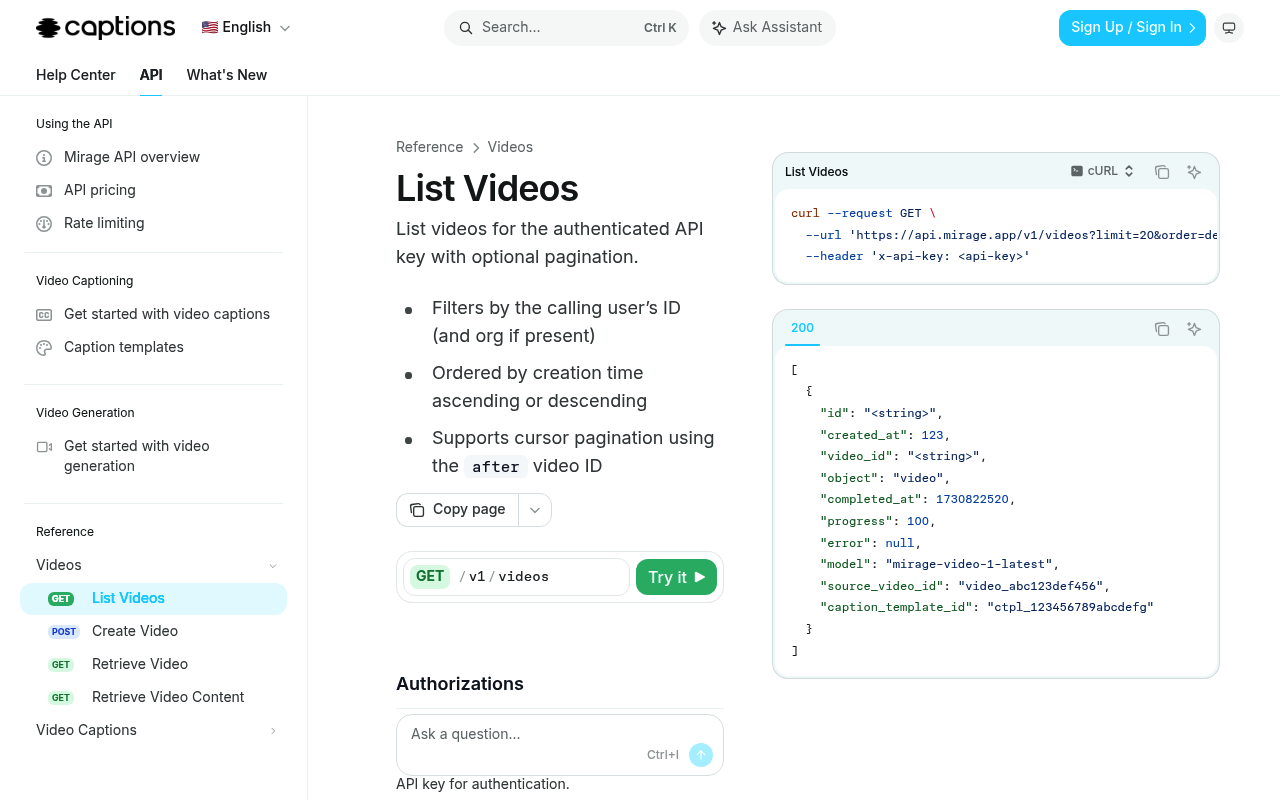The height and width of the screenshot is (800, 1280).
Task: Select List Videos in the sidebar
Action: tap(153, 598)
